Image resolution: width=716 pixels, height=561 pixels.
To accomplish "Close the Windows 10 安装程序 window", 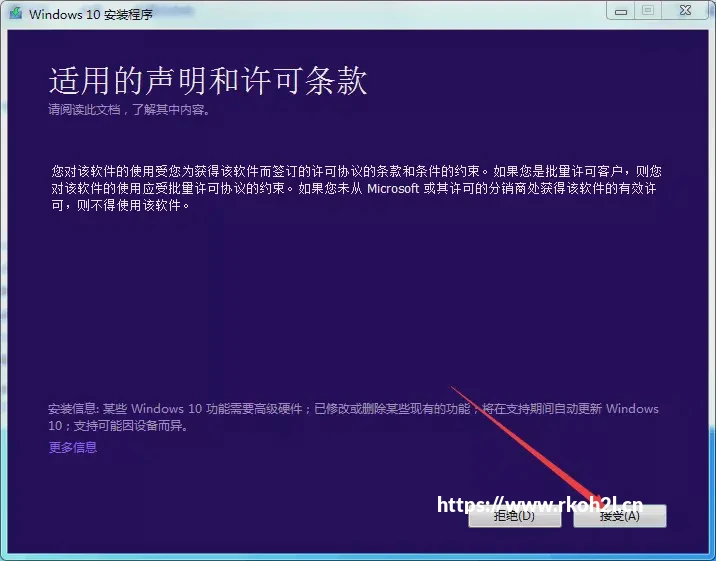I will [x=685, y=11].
